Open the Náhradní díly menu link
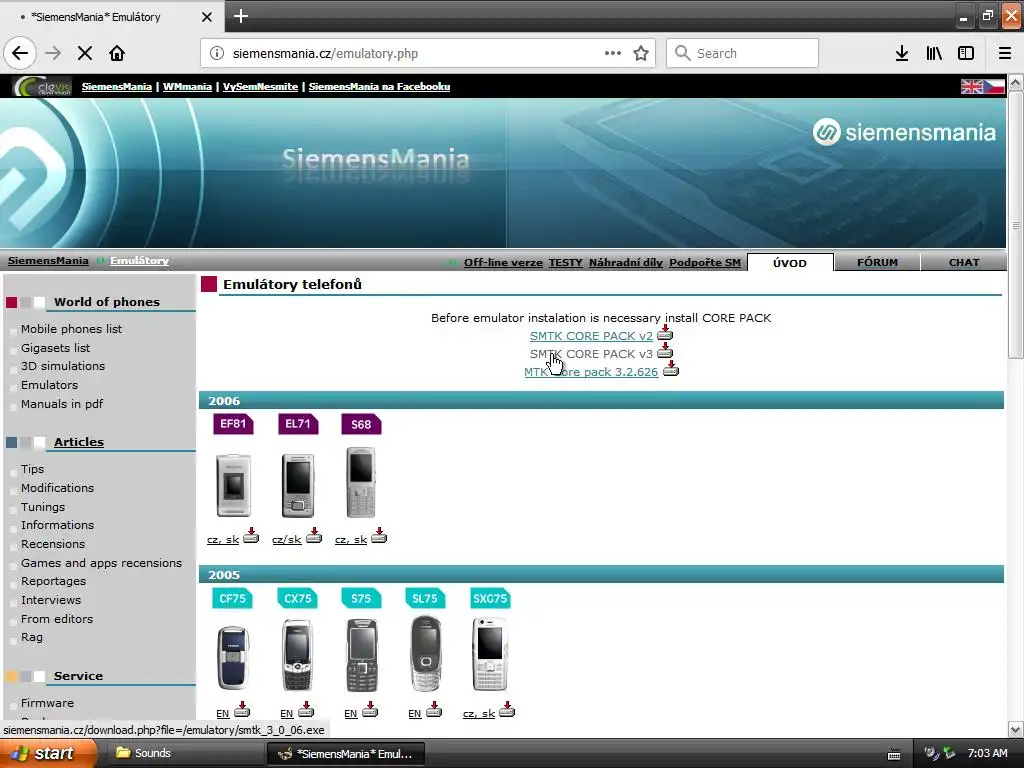Viewport: 1024px width, 768px height. click(x=626, y=263)
